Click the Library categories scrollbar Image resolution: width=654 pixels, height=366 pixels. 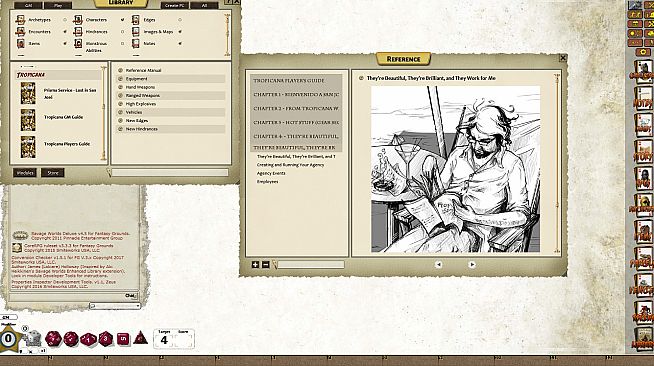click(227, 35)
